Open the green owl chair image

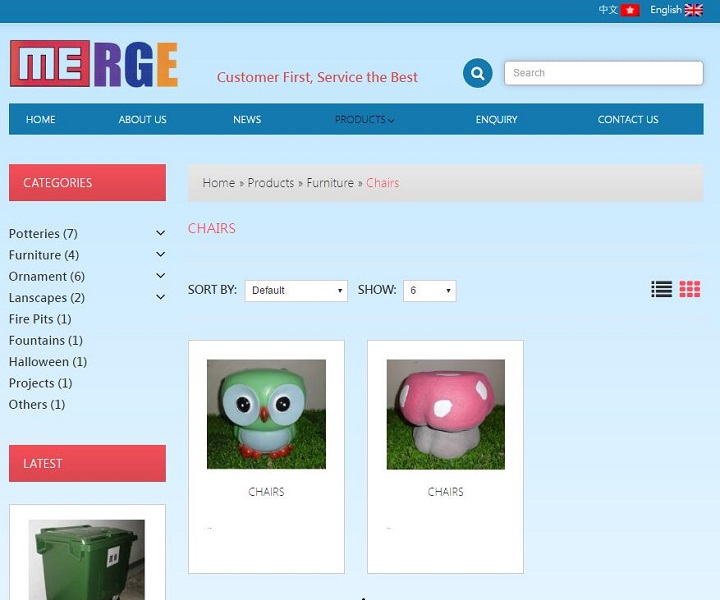pyautogui.click(x=266, y=414)
